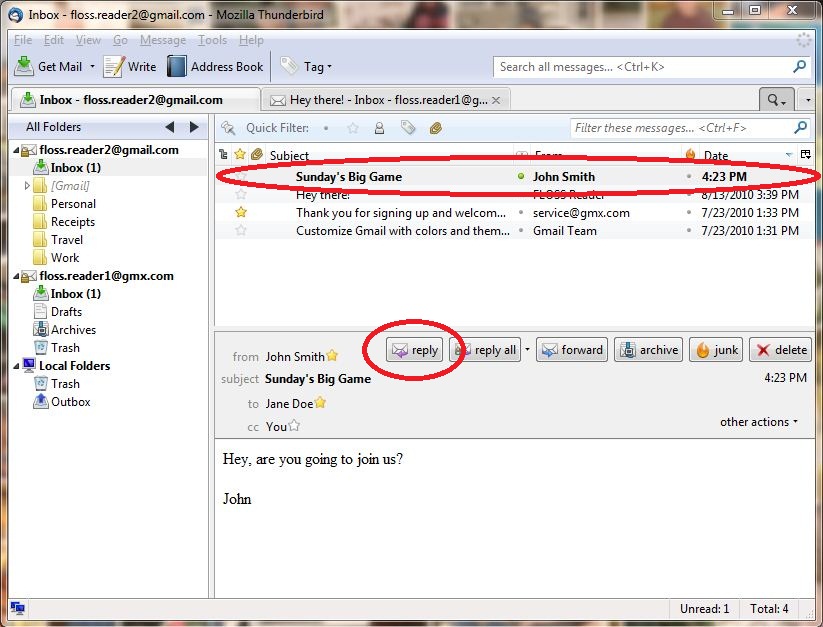Viewport: 823px width, 627px height.
Task: Select the Receipts folder
Action: click(x=73, y=222)
